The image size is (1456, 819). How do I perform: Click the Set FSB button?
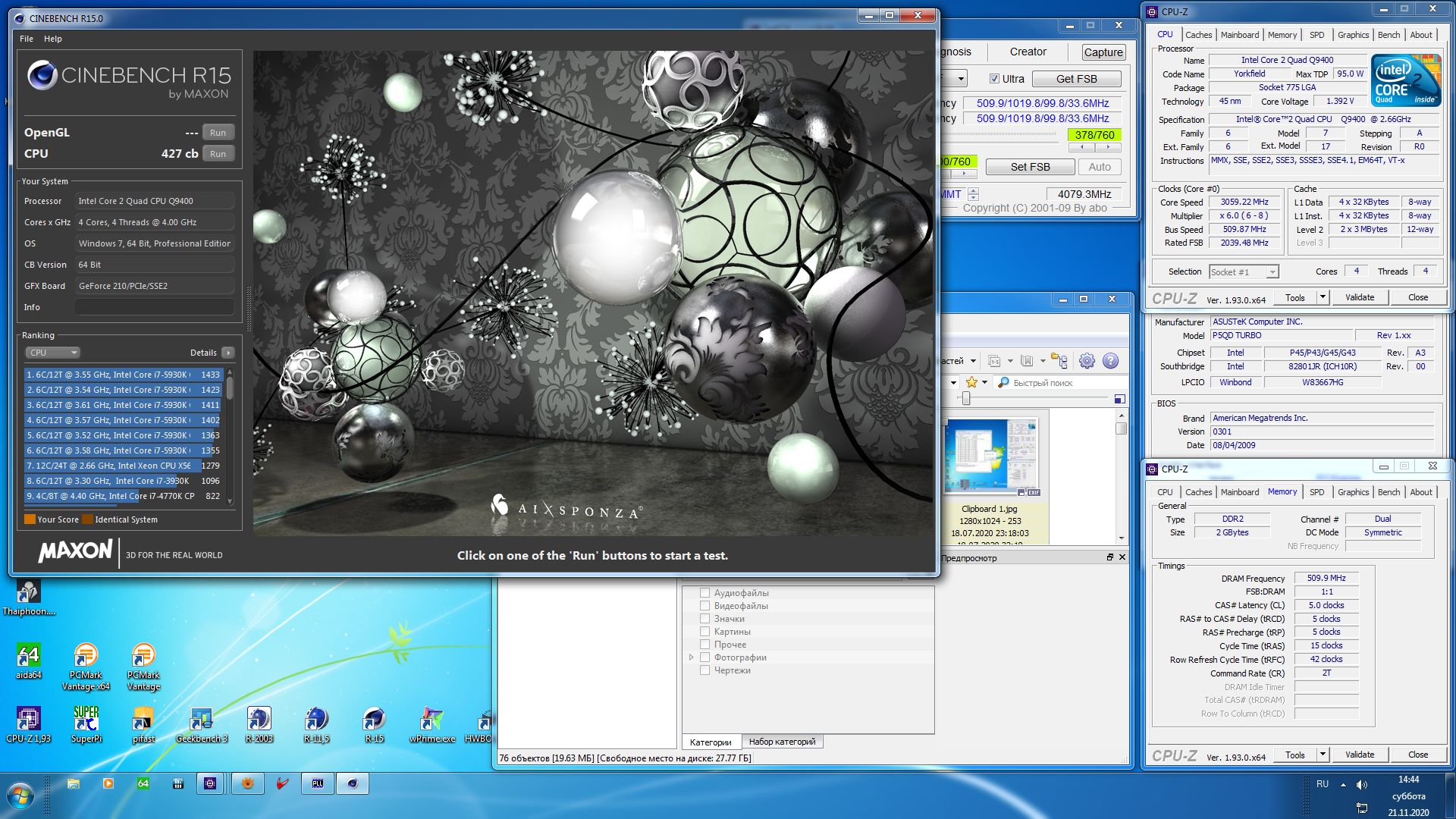coord(1030,167)
